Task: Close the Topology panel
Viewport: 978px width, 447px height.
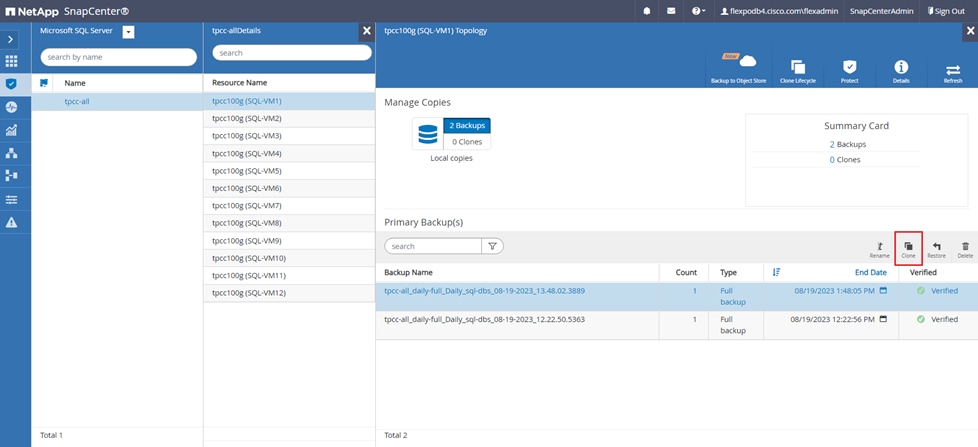Action: pos(970,31)
